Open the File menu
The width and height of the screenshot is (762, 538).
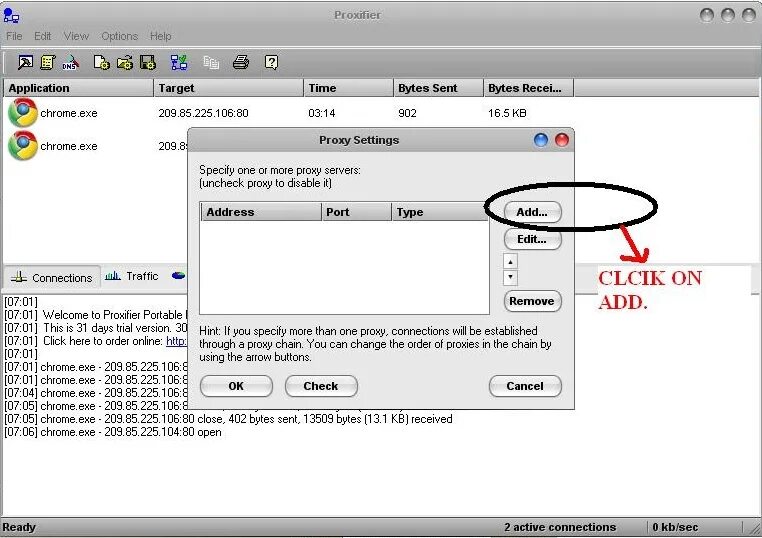pyautogui.click(x=14, y=36)
